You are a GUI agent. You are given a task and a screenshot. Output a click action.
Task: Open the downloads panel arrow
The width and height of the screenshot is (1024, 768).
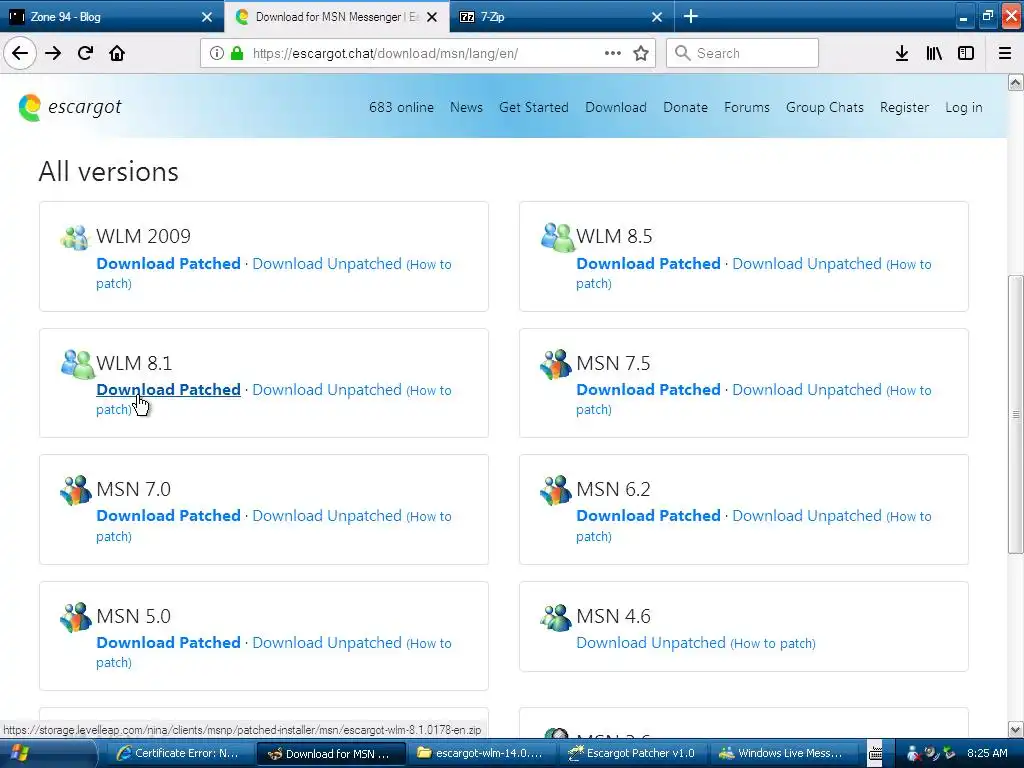coord(902,54)
